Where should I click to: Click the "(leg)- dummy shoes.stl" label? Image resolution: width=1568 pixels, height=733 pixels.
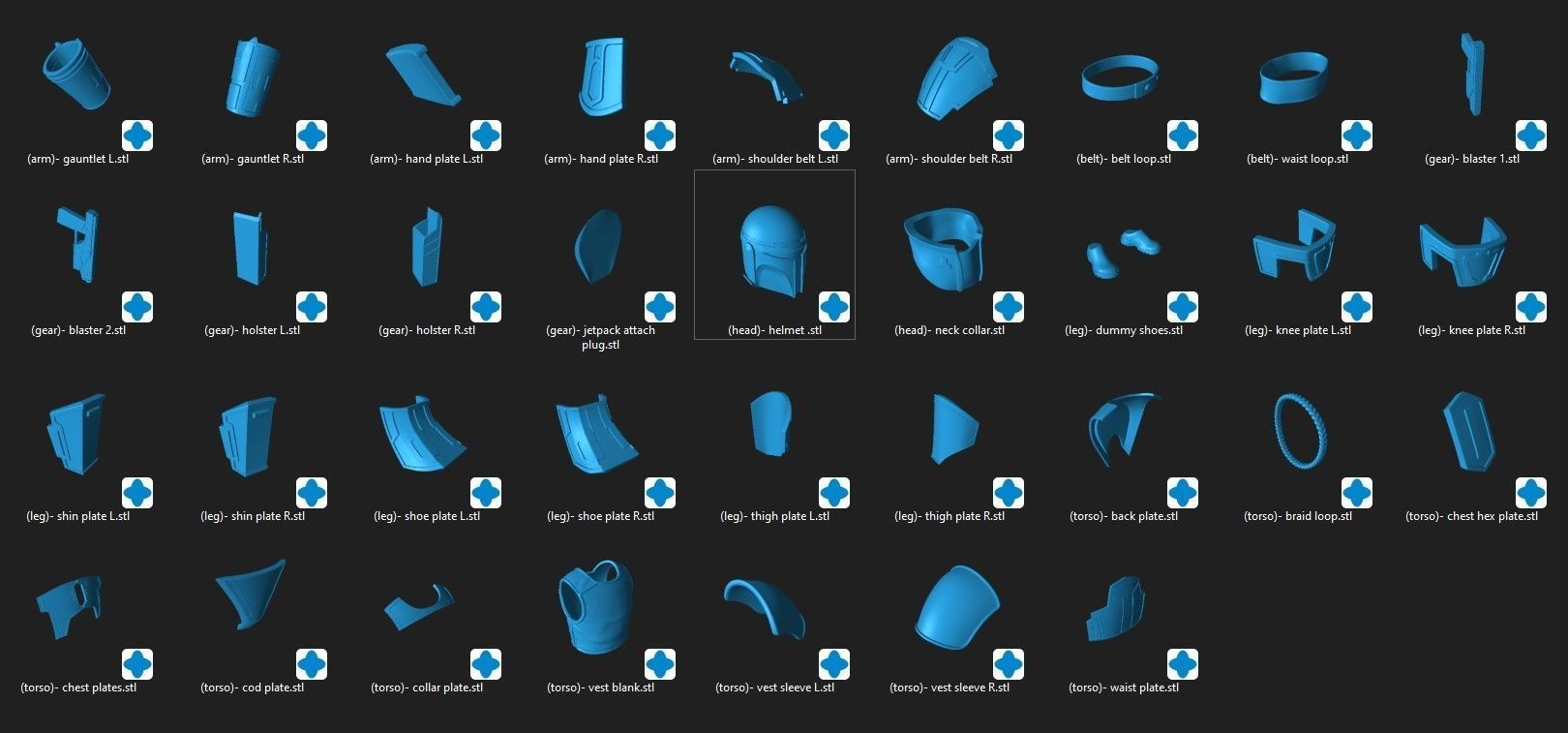[1124, 330]
